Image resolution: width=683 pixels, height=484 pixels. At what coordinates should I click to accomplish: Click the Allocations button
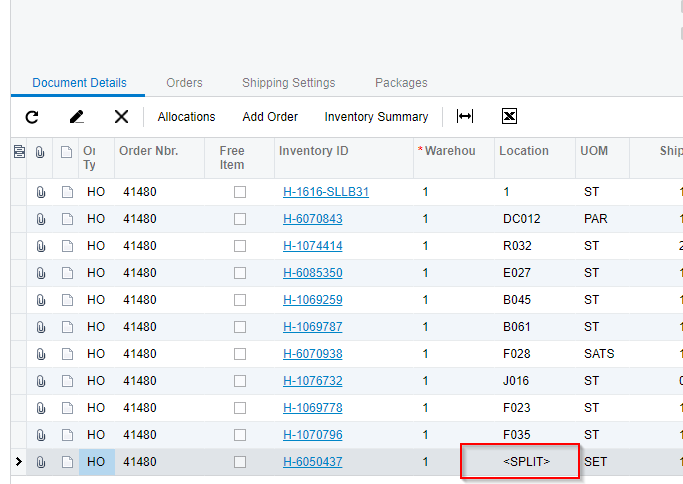186,117
